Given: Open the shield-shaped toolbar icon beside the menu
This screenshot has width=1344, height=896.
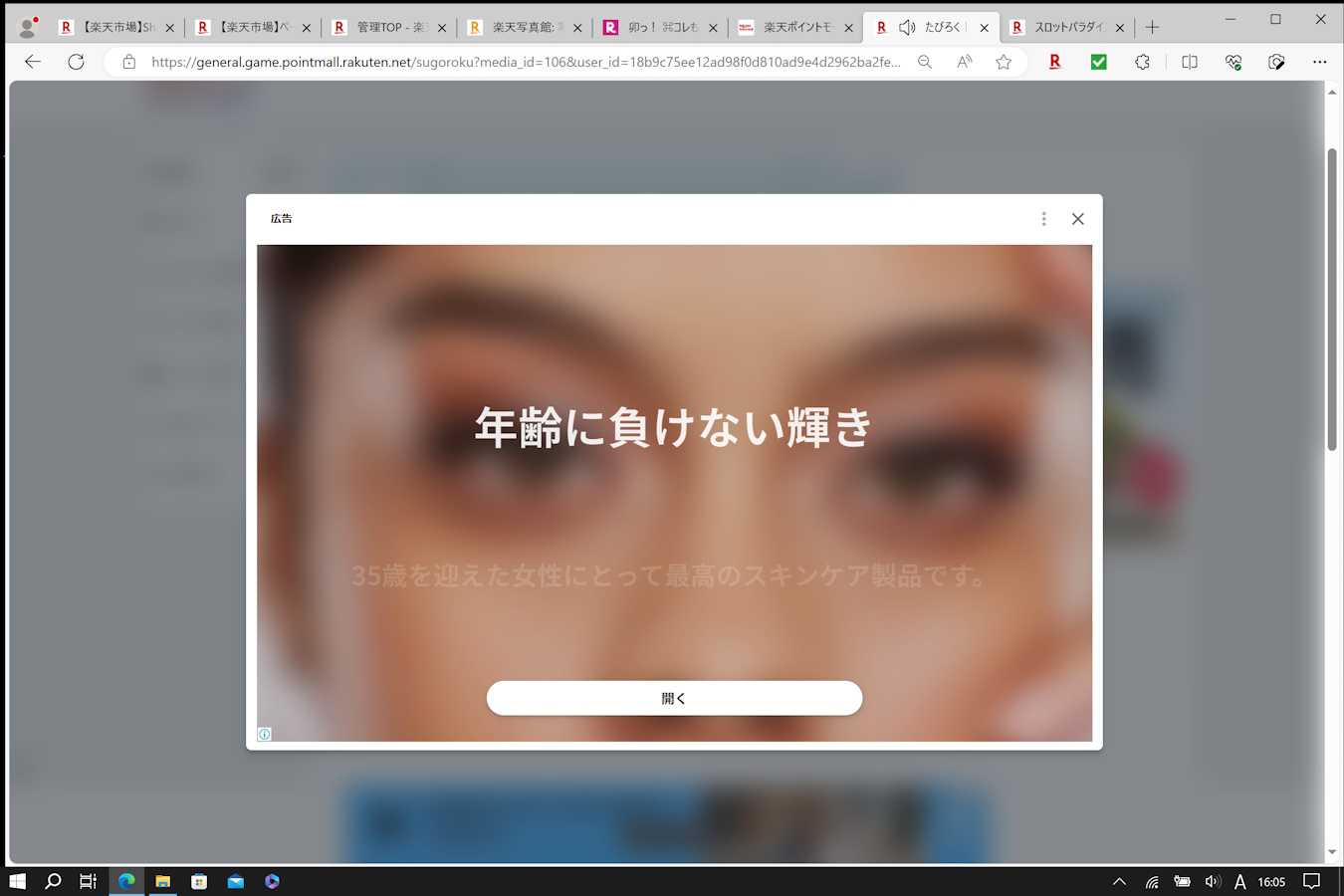Looking at the screenshot, I should tap(1277, 62).
